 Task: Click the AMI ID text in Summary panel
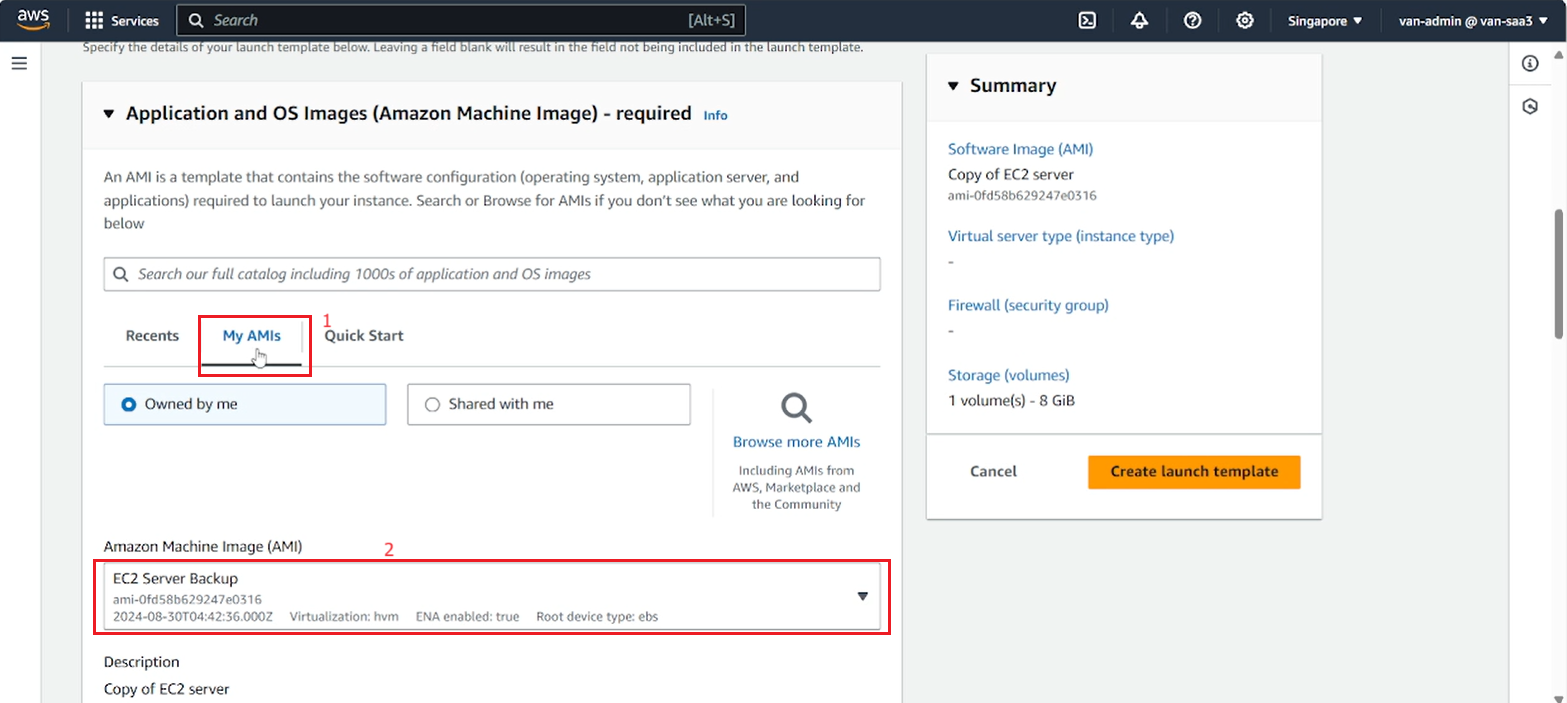click(1022, 195)
